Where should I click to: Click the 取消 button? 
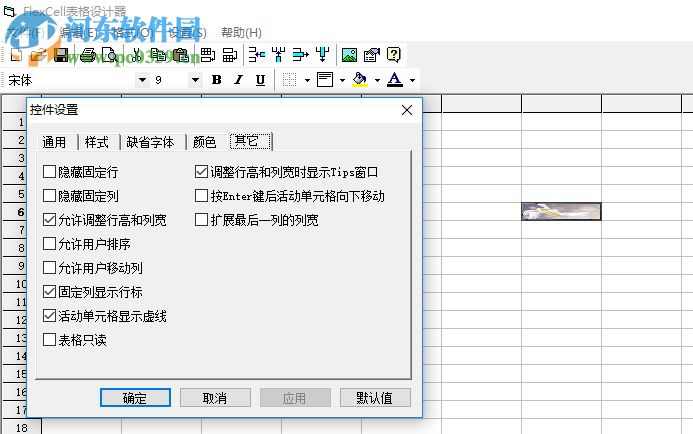tap(215, 398)
